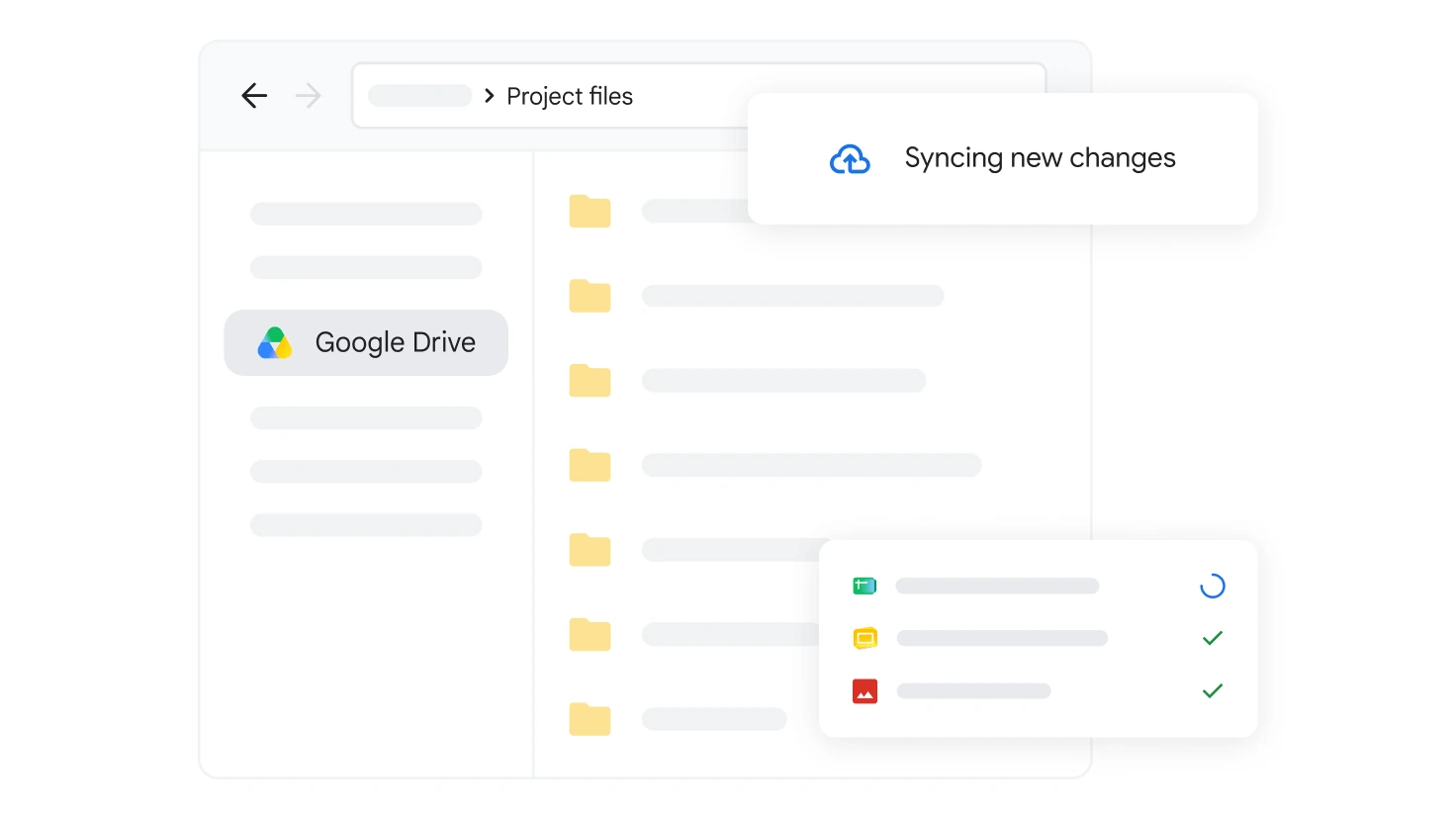This screenshot has width=1456, height=819.
Task: Click the blue syncing spinner indicator
Action: 1213,586
